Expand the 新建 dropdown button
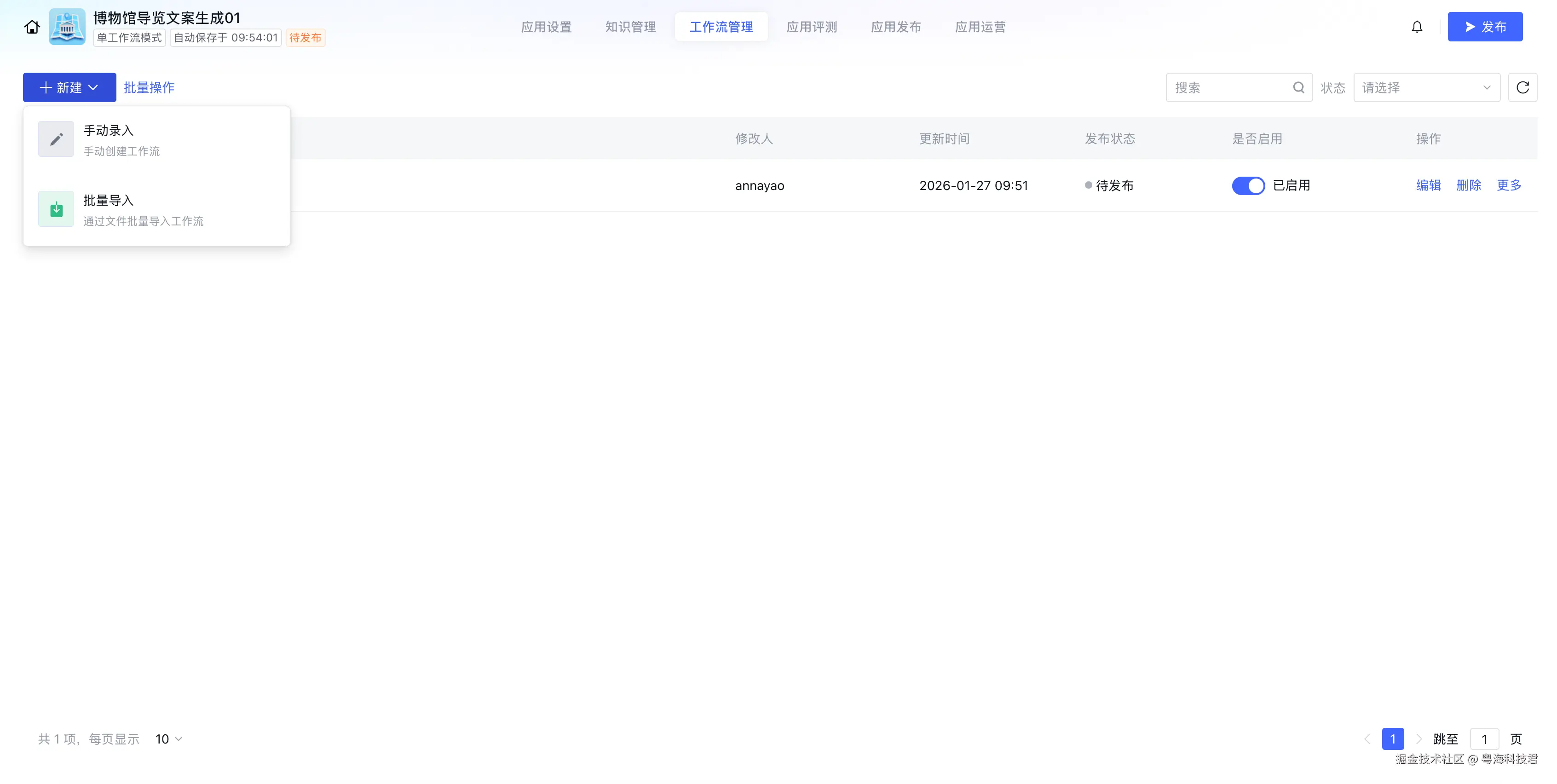 click(x=69, y=88)
